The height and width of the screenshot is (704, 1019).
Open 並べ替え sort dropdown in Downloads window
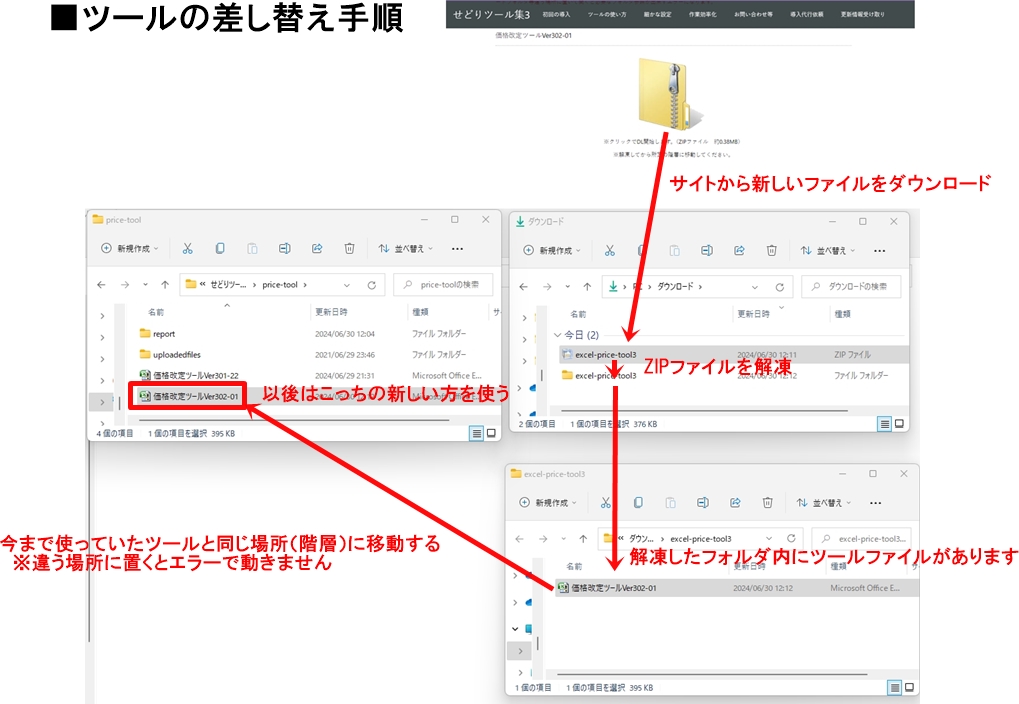[x=828, y=250]
